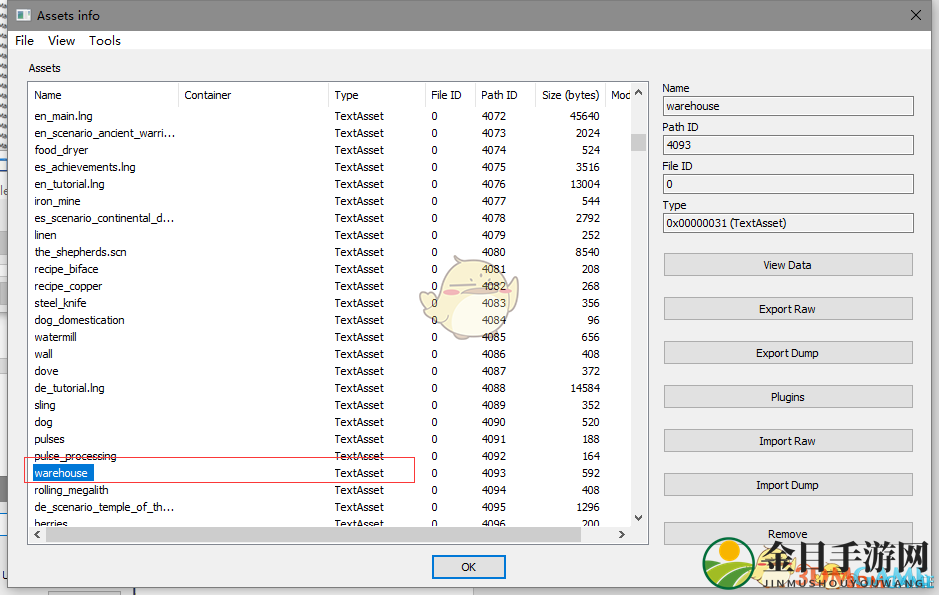The width and height of the screenshot is (939, 595).
Task: Sort by Path ID column header
Action: [499, 95]
